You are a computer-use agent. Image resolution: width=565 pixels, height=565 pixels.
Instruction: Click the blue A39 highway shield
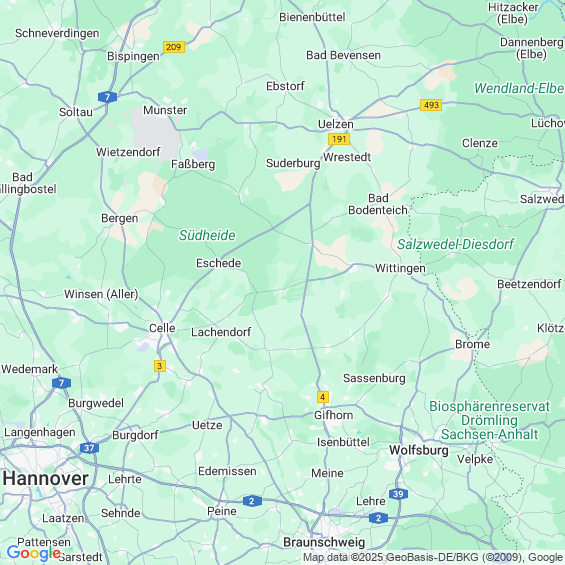pos(398,494)
